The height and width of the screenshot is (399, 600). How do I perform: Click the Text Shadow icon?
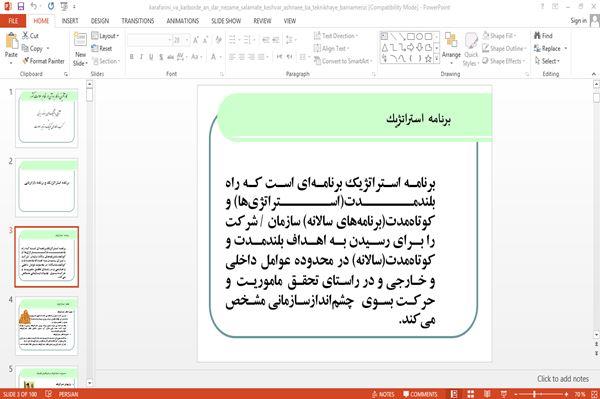[161, 57]
